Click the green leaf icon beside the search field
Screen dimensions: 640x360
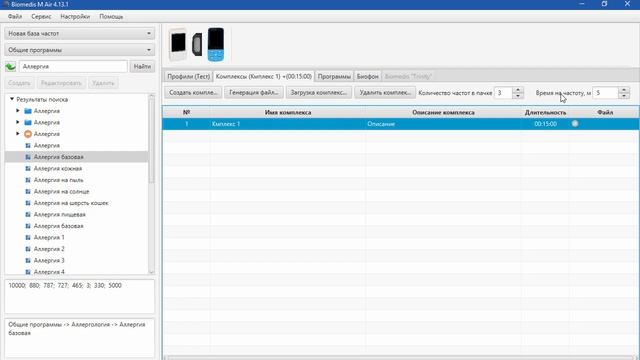pos(11,66)
